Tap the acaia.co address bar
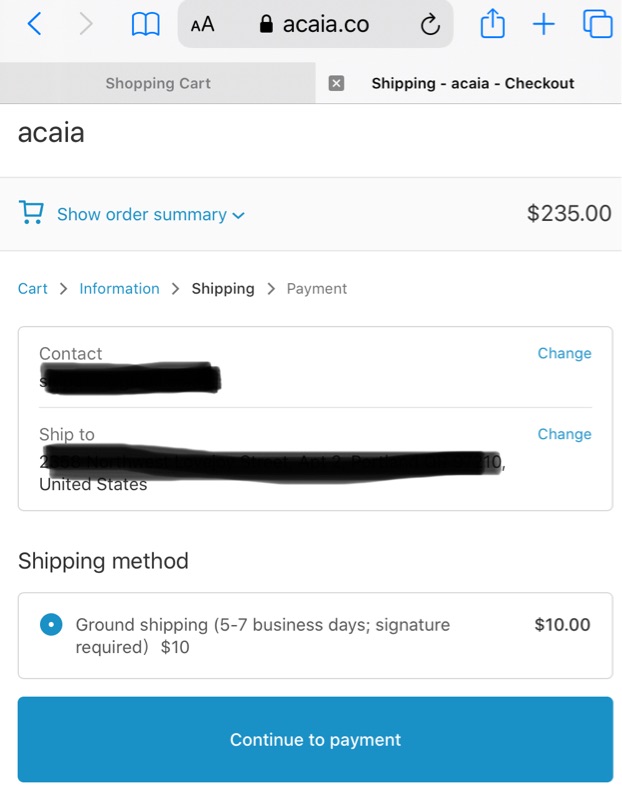The width and height of the screenshot is (622, 800). (x=314, y=25)
